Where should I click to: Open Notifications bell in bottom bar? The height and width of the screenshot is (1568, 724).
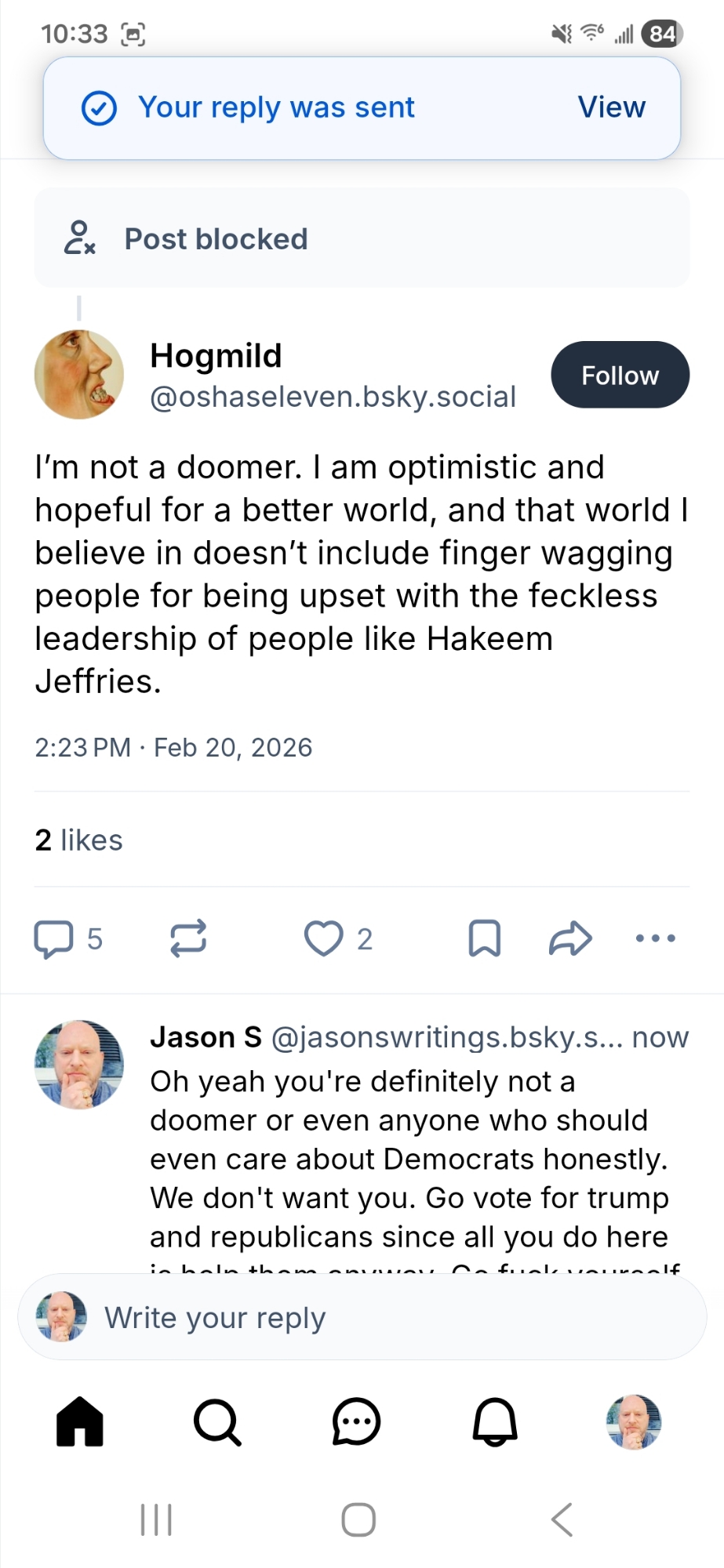coord(495,1421)
